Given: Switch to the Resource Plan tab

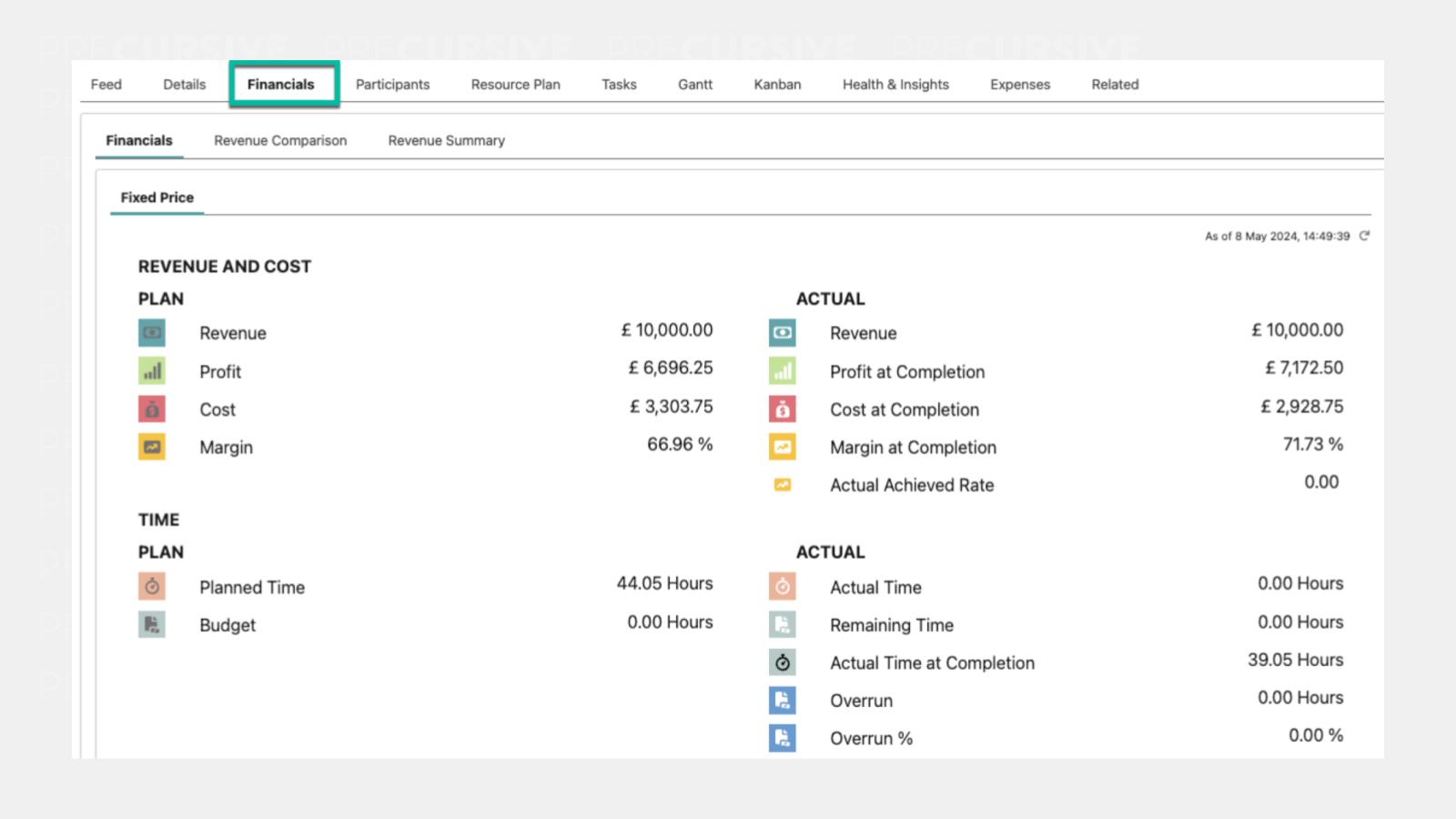Looking at the screenshot, I should coord(515,85).
